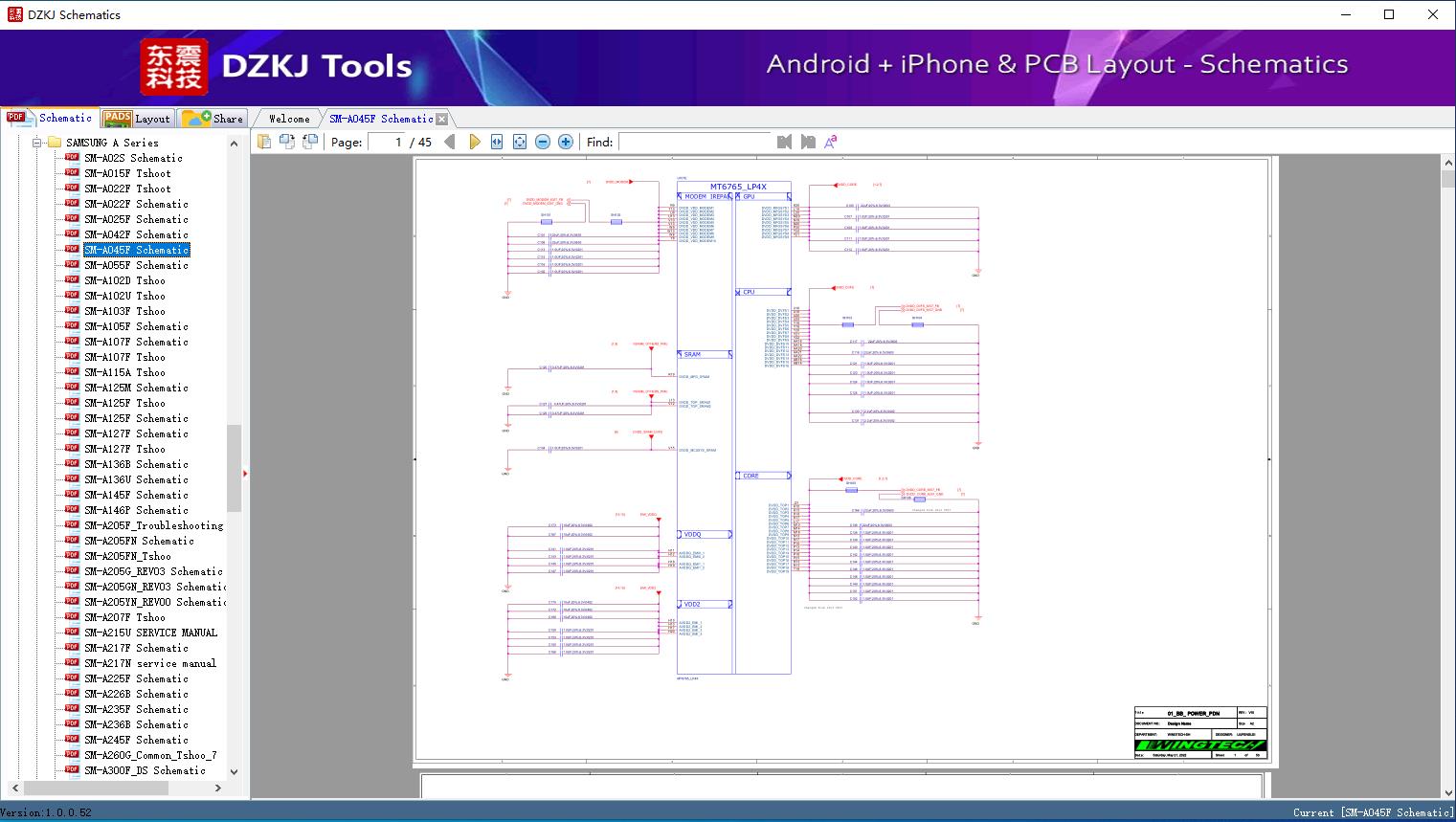Image resolution: width=1456 pixels, height=822 pixels.
Task: Click the DZKJ red logo in banner
Action: point(174,66)
